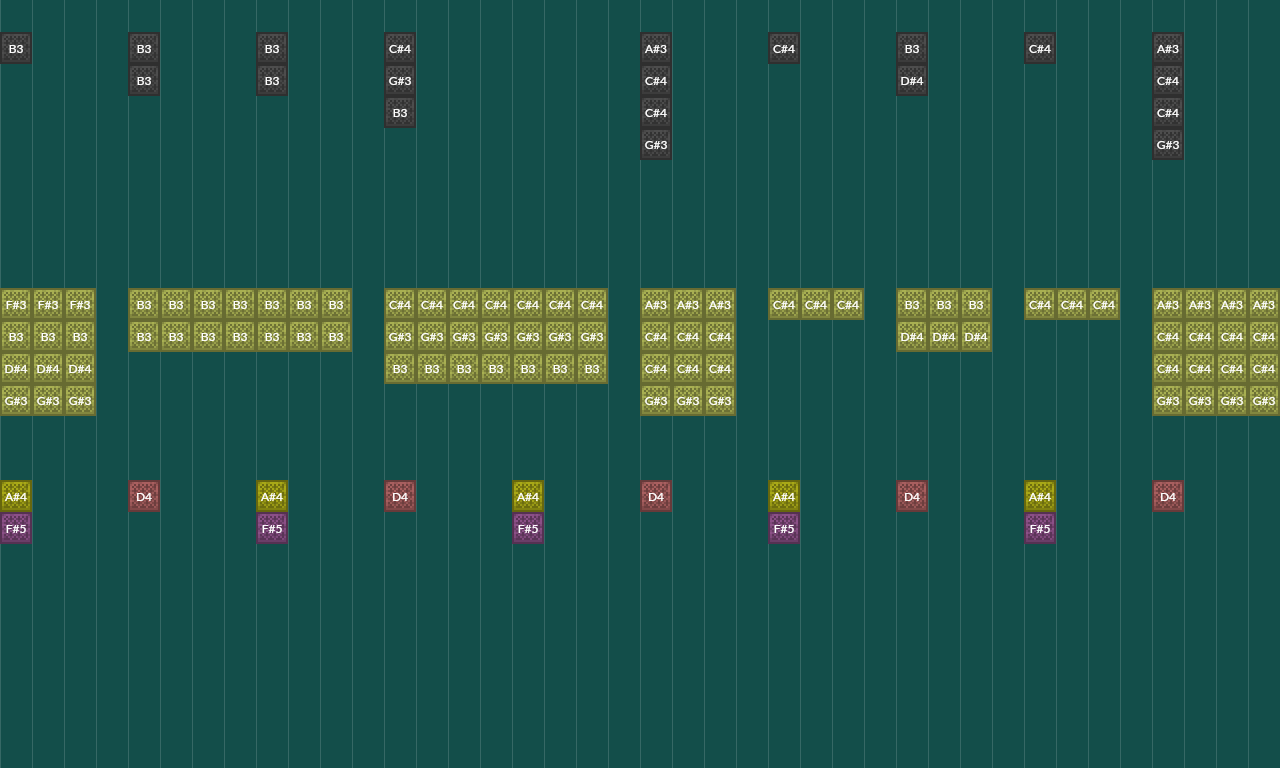Select the leftmost red D4 note block

(144, 497)
